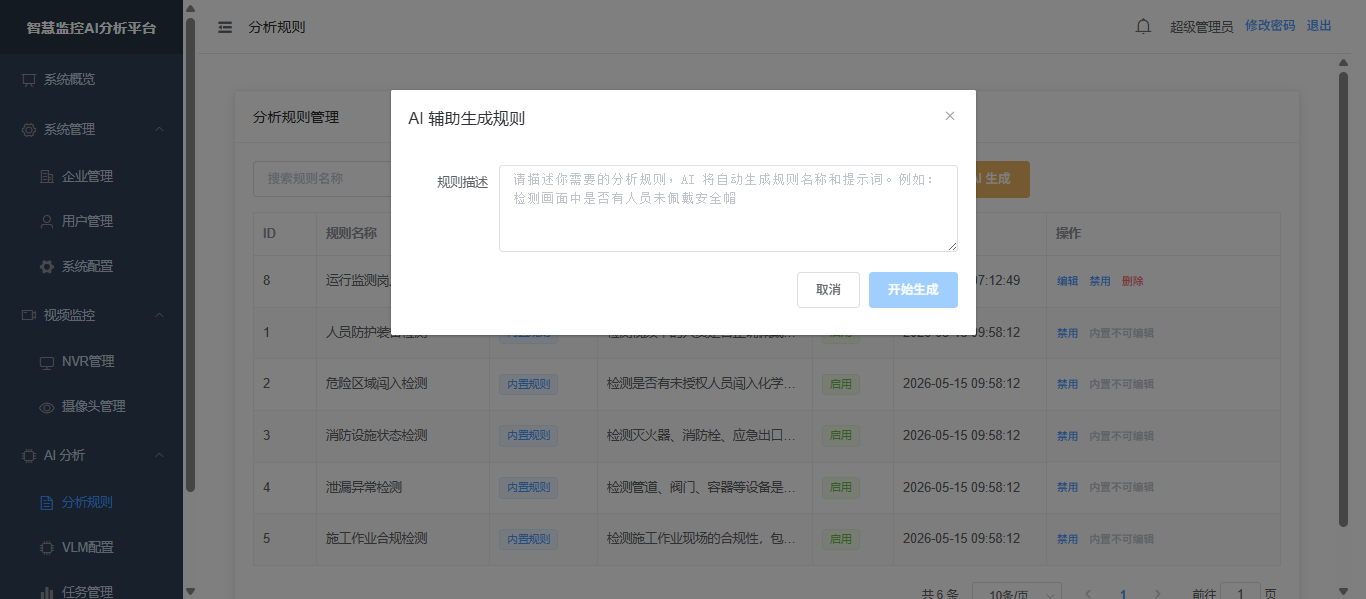1366x599 pixels.
Task: Click 禁用 for 泄漏异常检测 row
Action: click(1067, 488)
